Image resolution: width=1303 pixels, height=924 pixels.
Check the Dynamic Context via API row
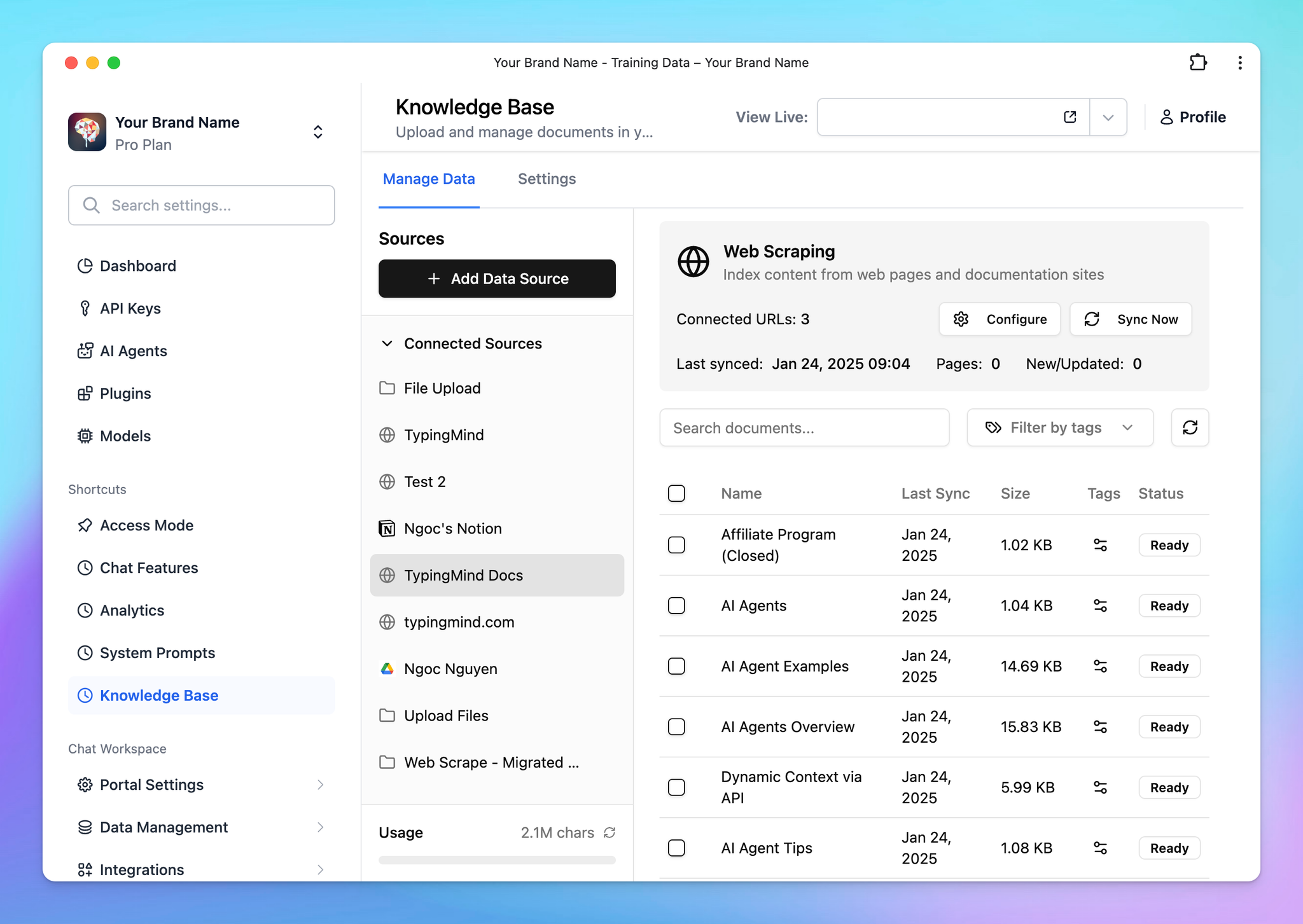coord(676,787)
